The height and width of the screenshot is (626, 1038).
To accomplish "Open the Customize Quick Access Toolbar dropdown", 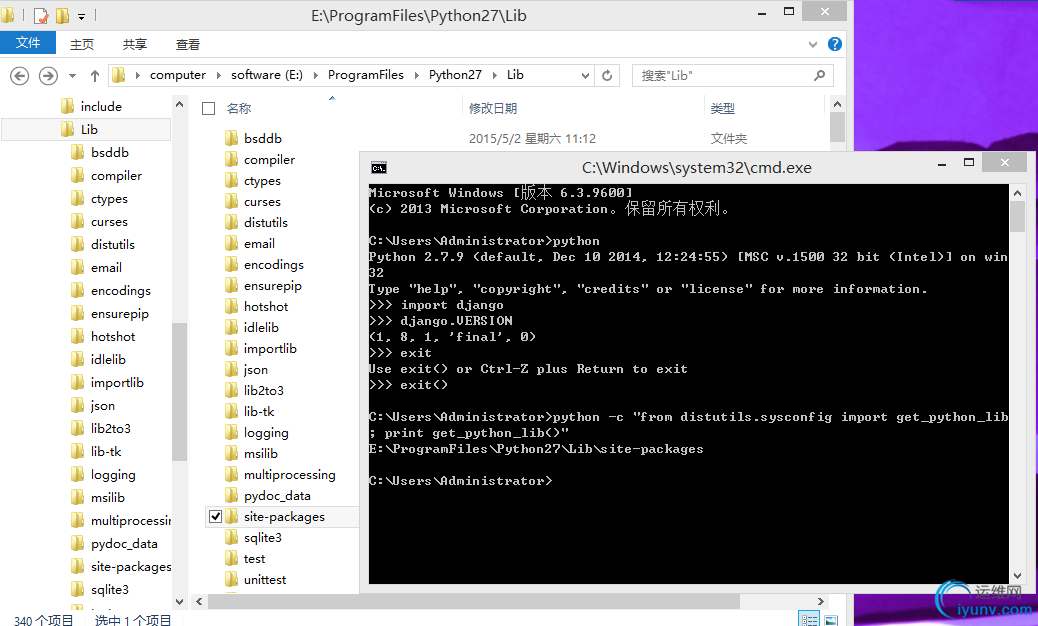I will click(81, 16).
